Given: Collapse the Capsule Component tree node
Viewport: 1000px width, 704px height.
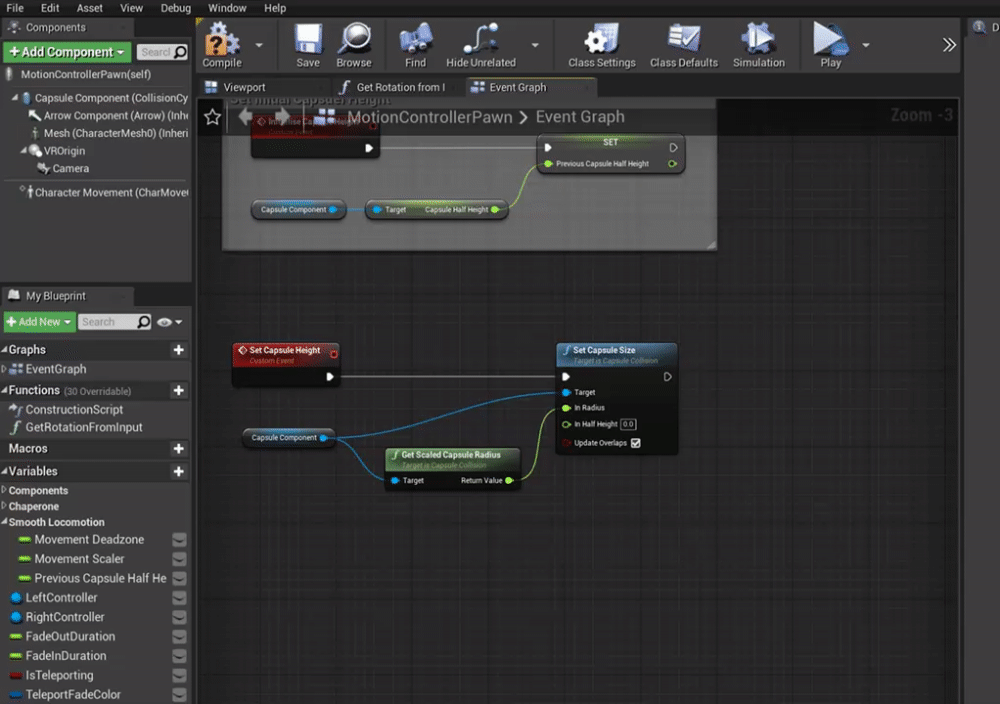Looking at the screenshot, I should click(15, 98).
